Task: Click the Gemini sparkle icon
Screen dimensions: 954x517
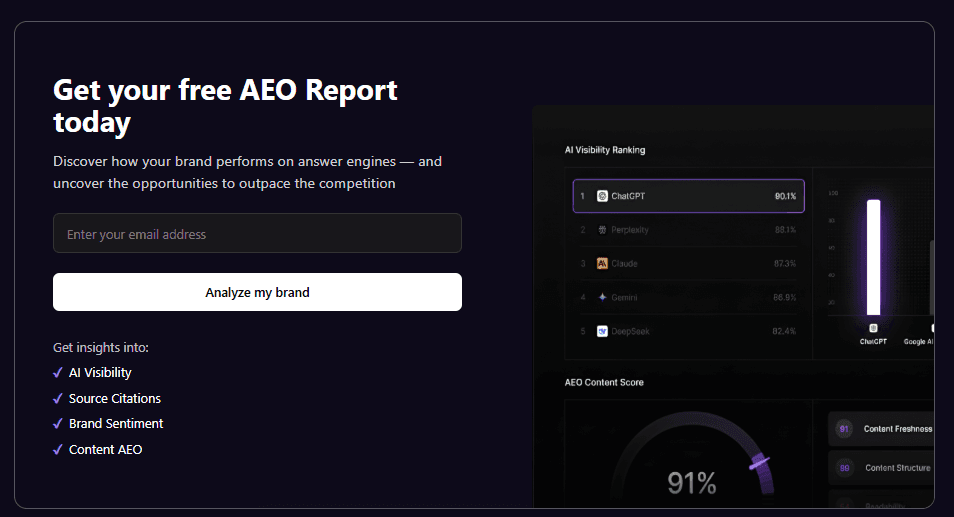Action: 602,297
